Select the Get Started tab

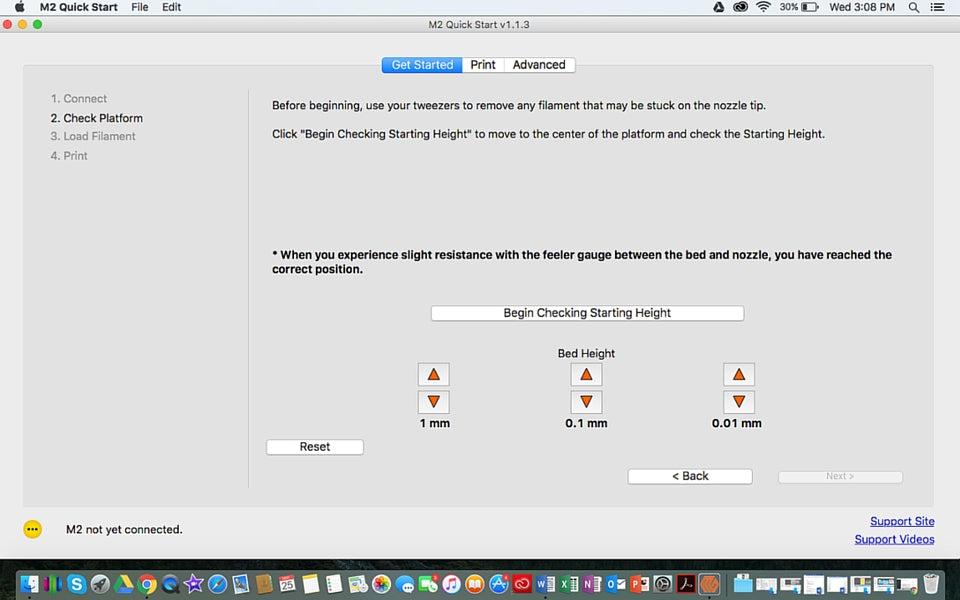[422, 65]
